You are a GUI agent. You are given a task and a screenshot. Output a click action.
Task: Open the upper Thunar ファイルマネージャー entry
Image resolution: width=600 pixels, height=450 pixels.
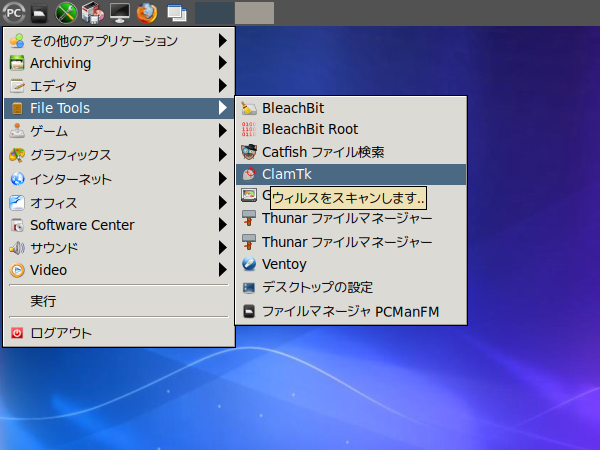pyautogui.click(x=351, y=218)
